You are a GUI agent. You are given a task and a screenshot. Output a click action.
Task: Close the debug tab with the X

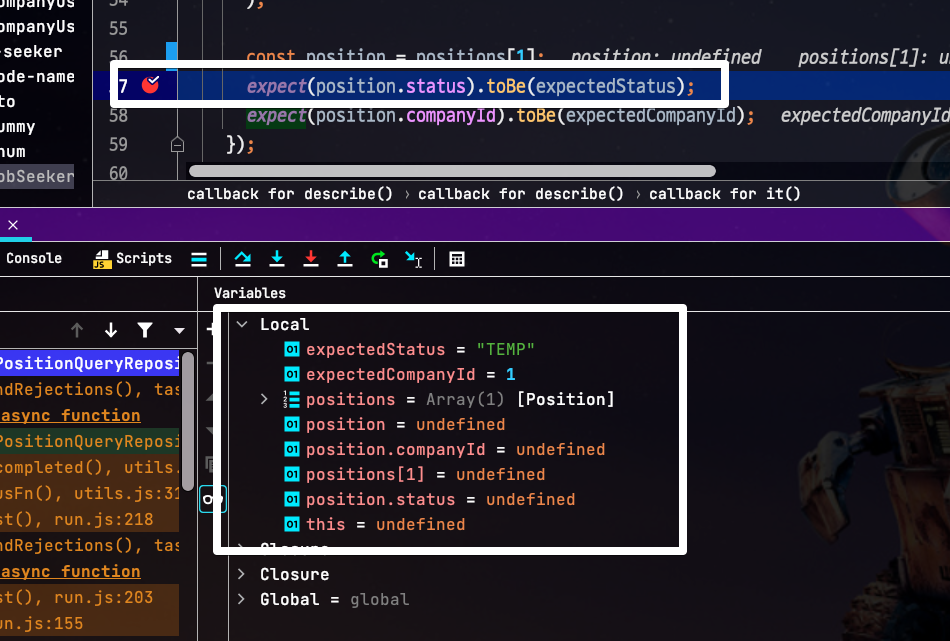[x=13, y=225]
